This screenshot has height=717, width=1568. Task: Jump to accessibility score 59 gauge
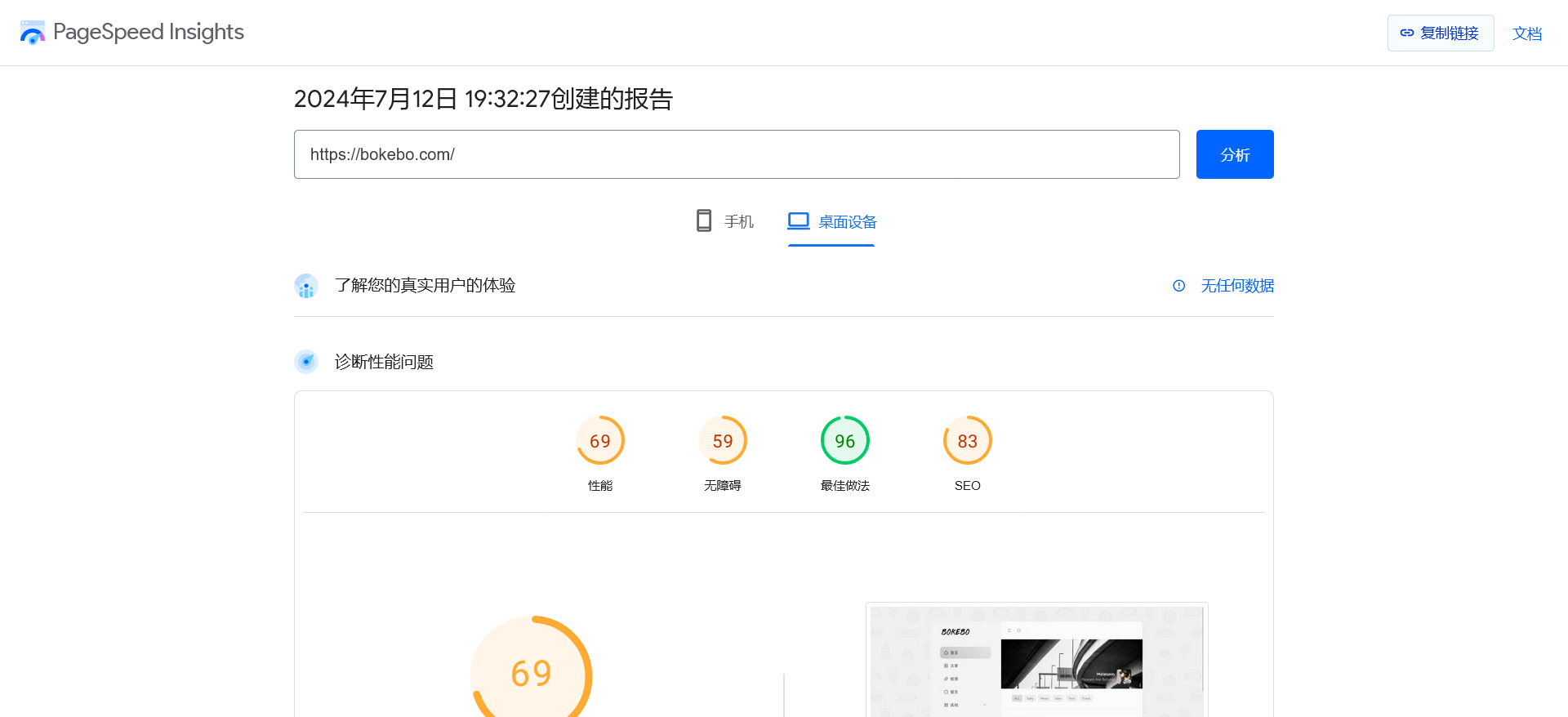coord(723,441)
